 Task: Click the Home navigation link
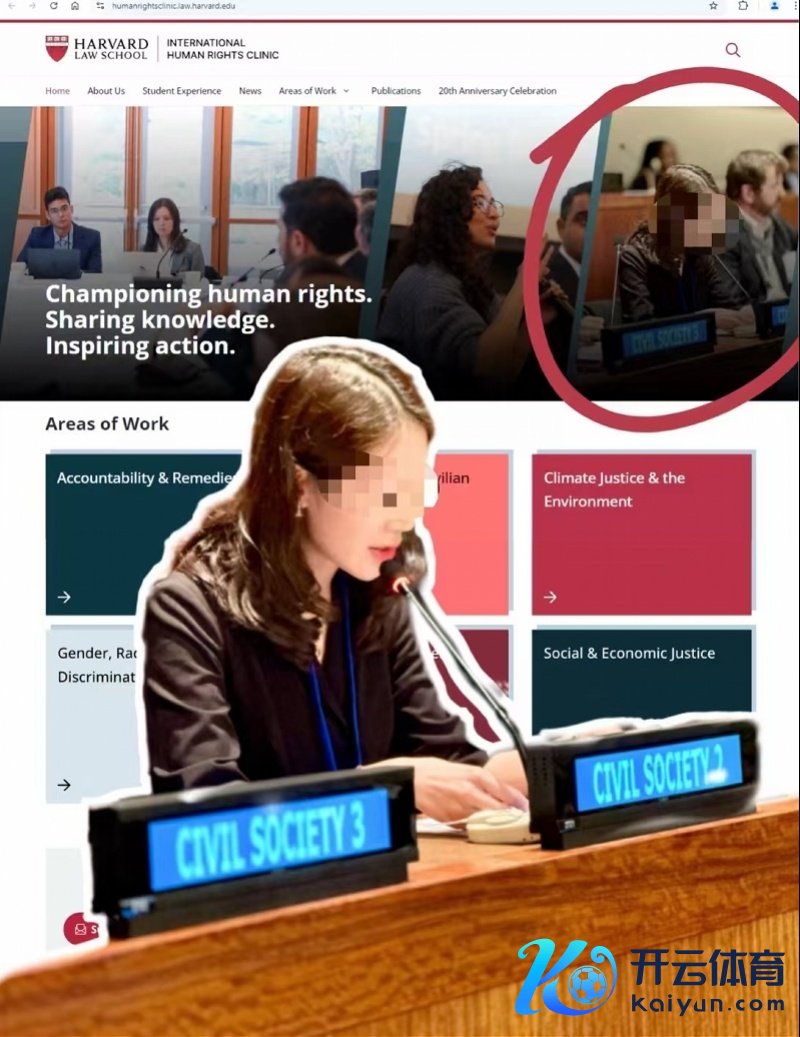58,91
